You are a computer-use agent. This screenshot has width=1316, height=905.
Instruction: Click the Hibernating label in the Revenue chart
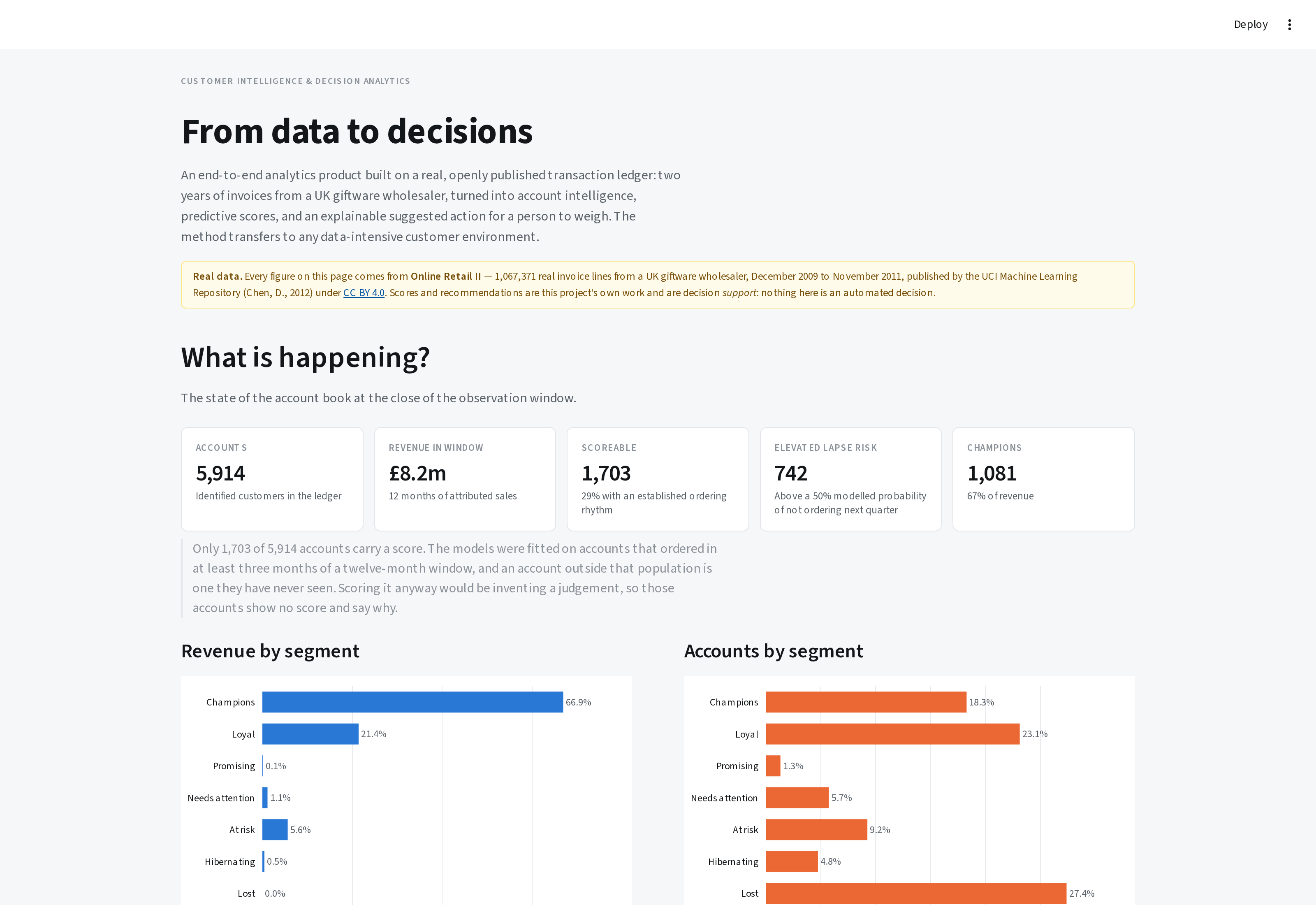click(x=229, y=862)
